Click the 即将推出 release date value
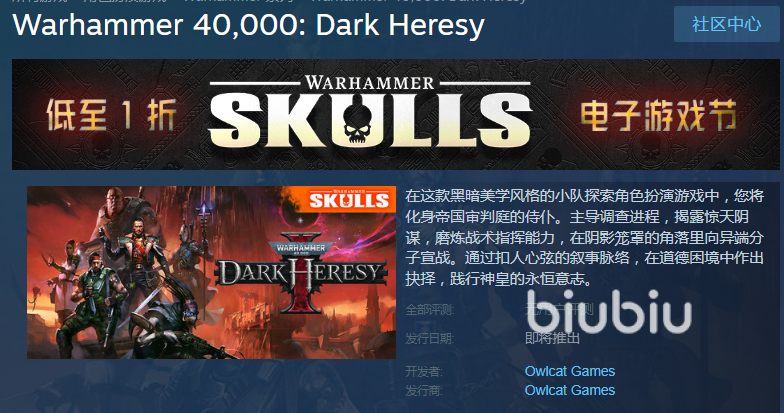This screenshot has width=784, height=413. (x=552, y=338)
